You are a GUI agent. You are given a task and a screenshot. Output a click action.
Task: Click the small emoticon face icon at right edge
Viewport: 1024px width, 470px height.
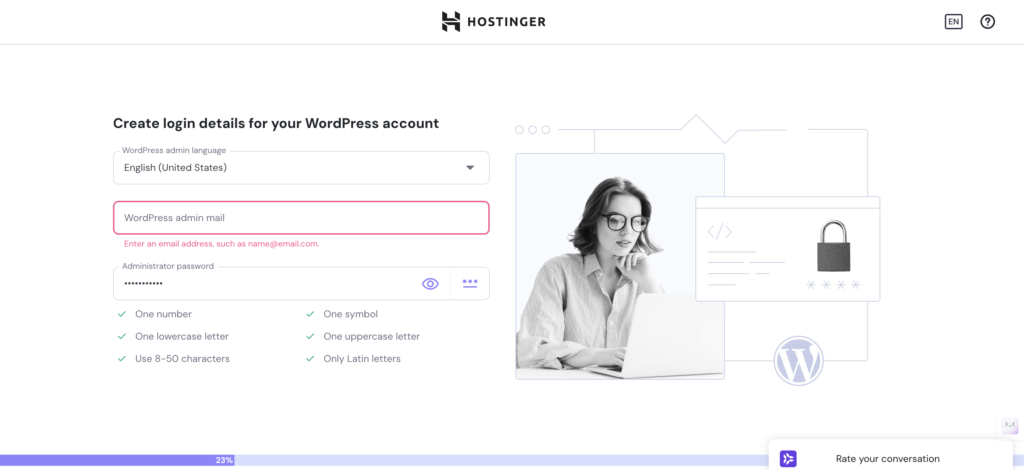1009,426
